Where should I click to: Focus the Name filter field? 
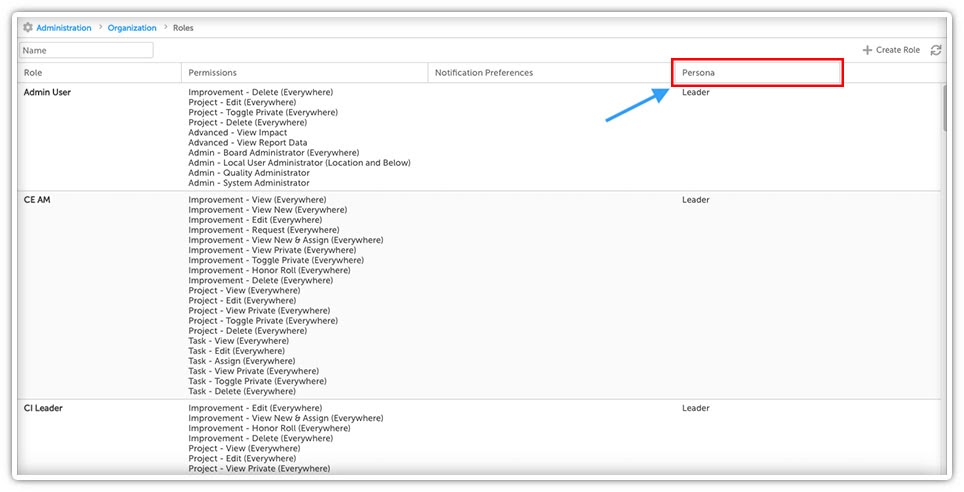pos(87,50)
